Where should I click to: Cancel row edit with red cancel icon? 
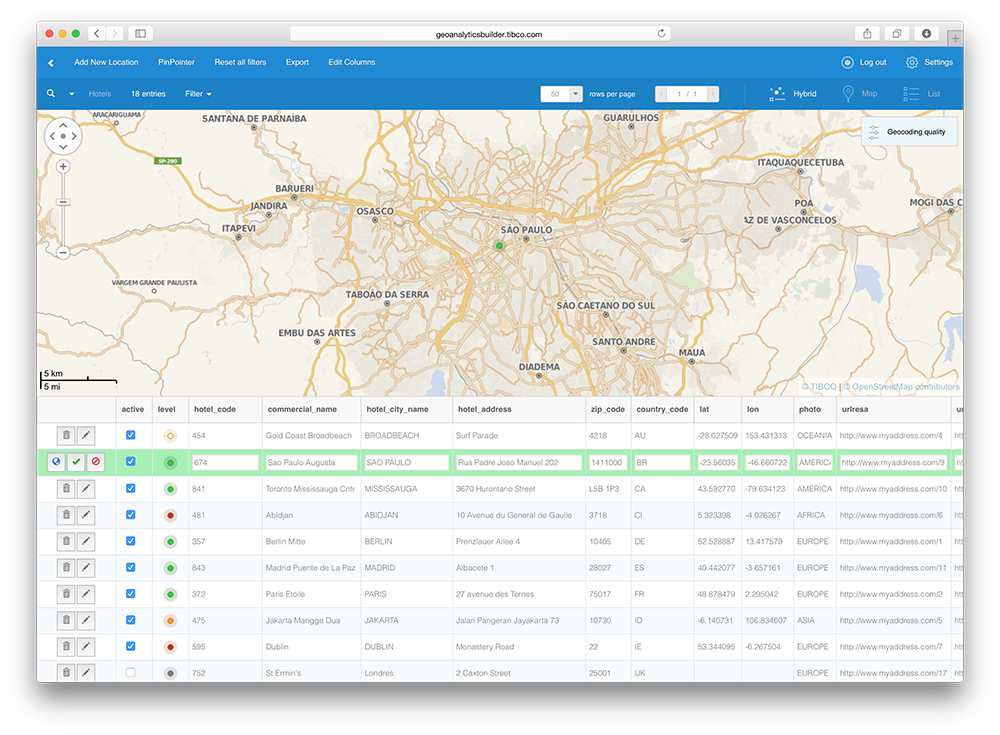96,462
